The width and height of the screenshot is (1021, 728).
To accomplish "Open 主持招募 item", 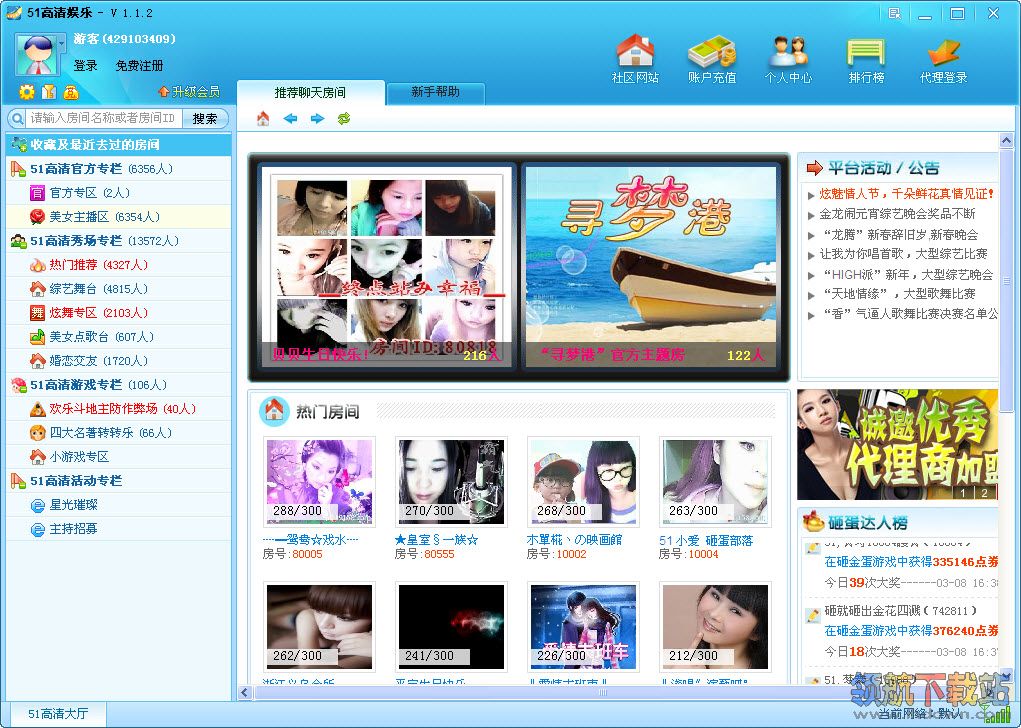I will pos(118,529).
